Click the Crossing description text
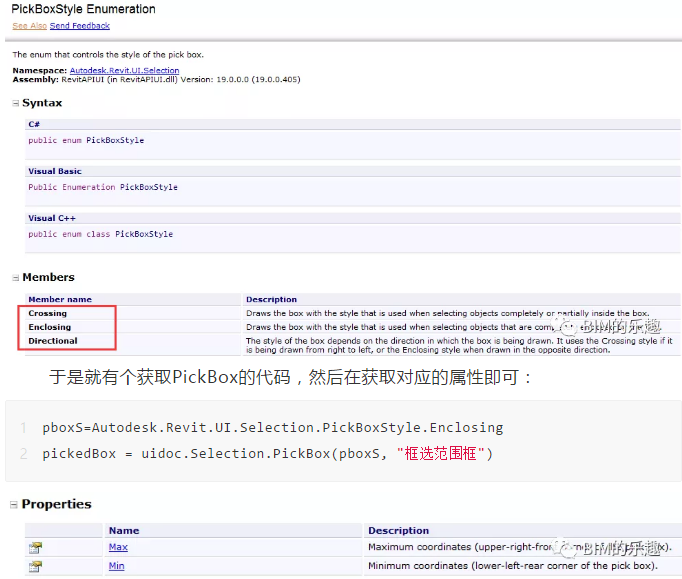Image resolution: width=682 pixels, height=579 pixels. [448, 313]
